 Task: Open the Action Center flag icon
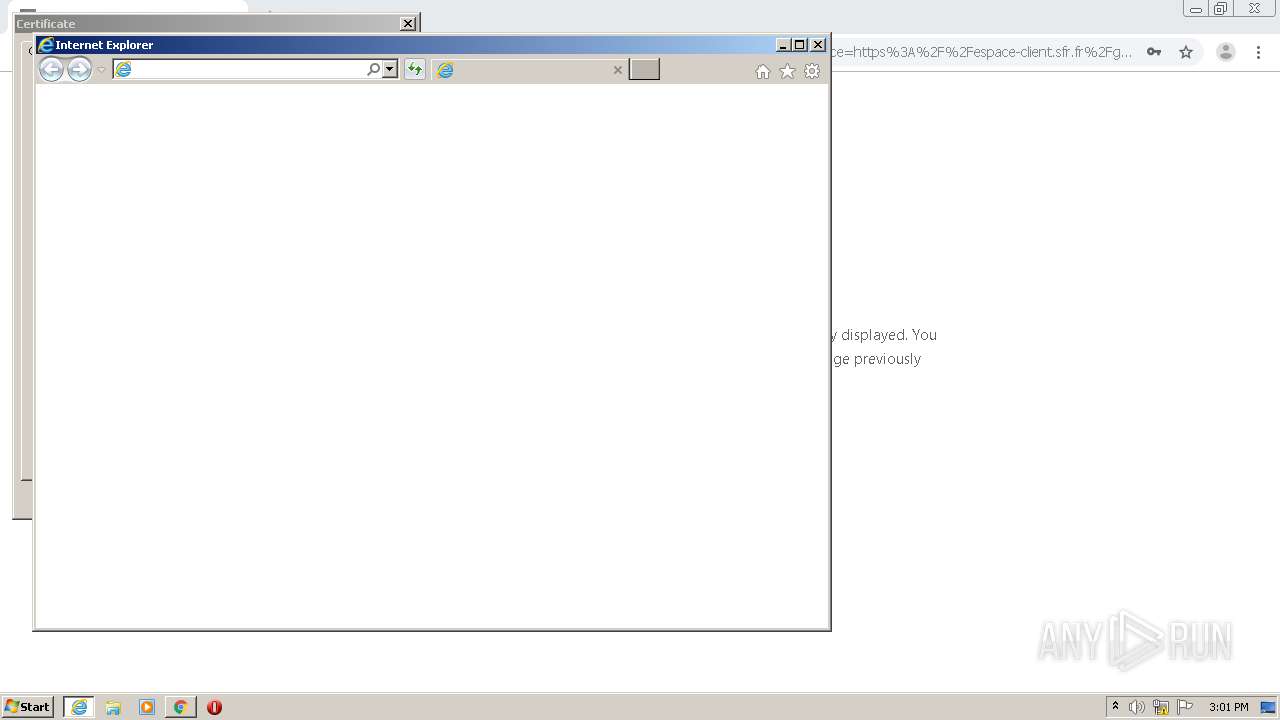(1185, 707)
